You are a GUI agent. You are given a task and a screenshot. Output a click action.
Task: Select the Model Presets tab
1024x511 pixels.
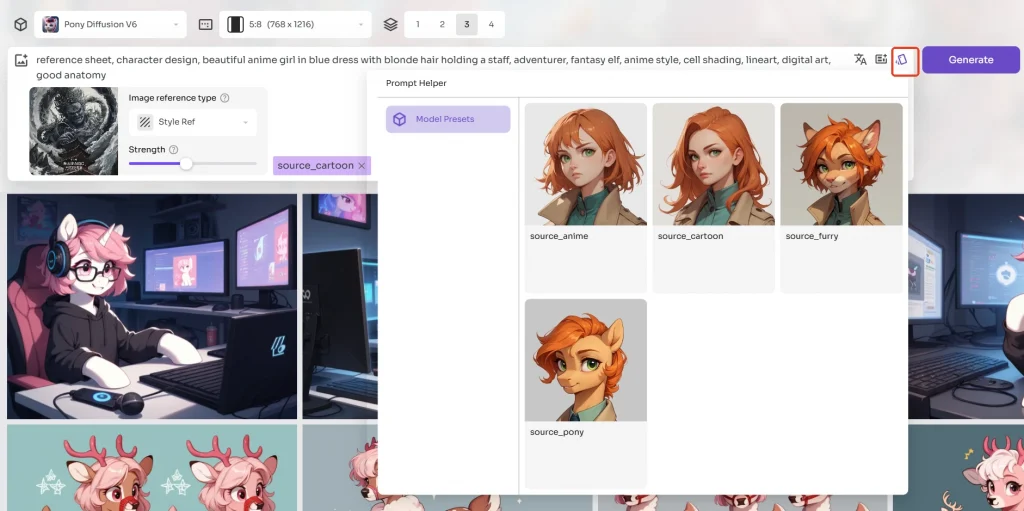[x=448, y=120]
